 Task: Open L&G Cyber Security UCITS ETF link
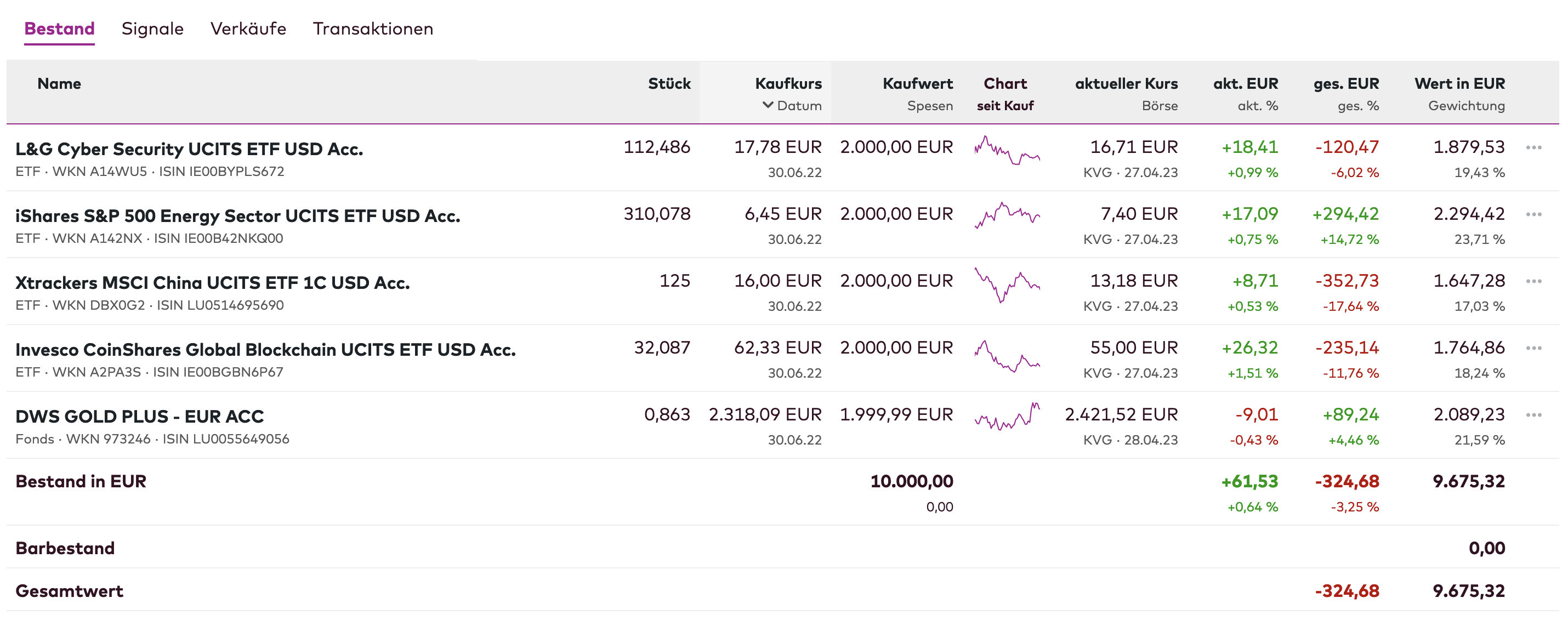[189, 149]
